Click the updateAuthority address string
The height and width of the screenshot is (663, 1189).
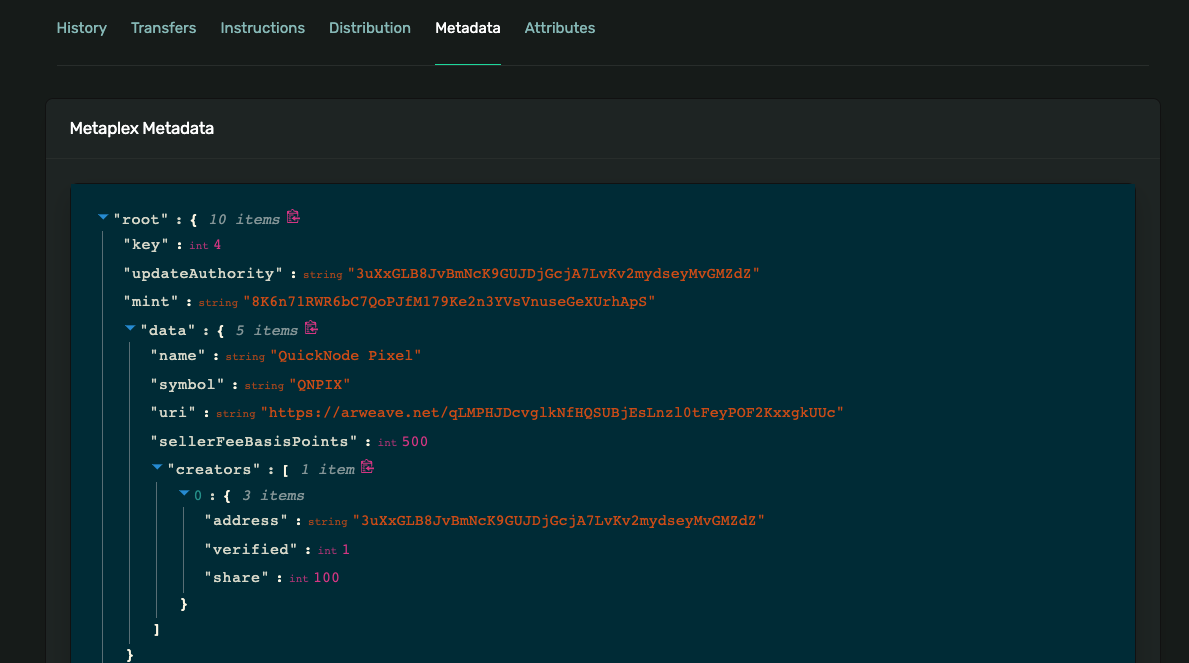point(553,273)
